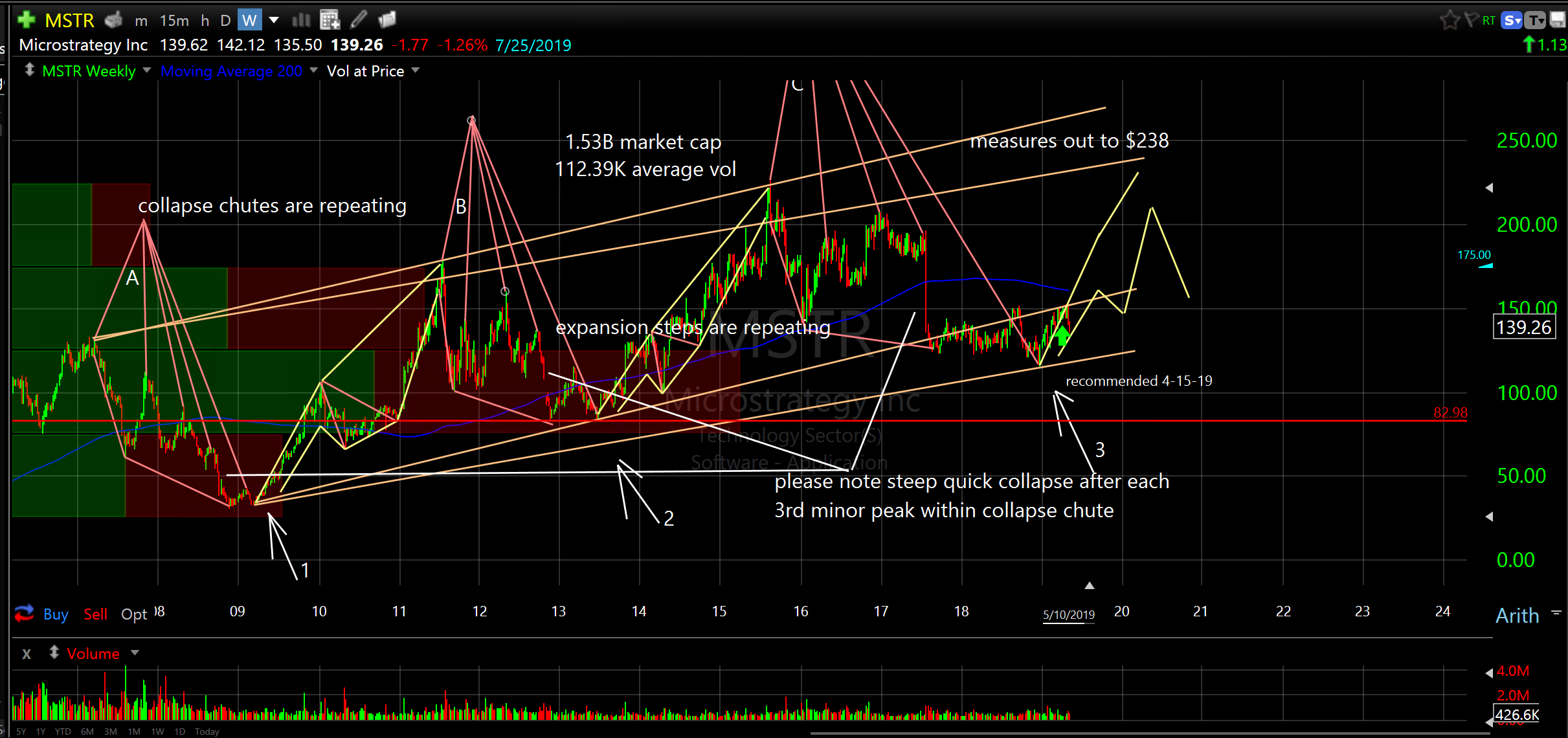
Task: Click the factory icon next to MSTR
Action: point(114,20)
